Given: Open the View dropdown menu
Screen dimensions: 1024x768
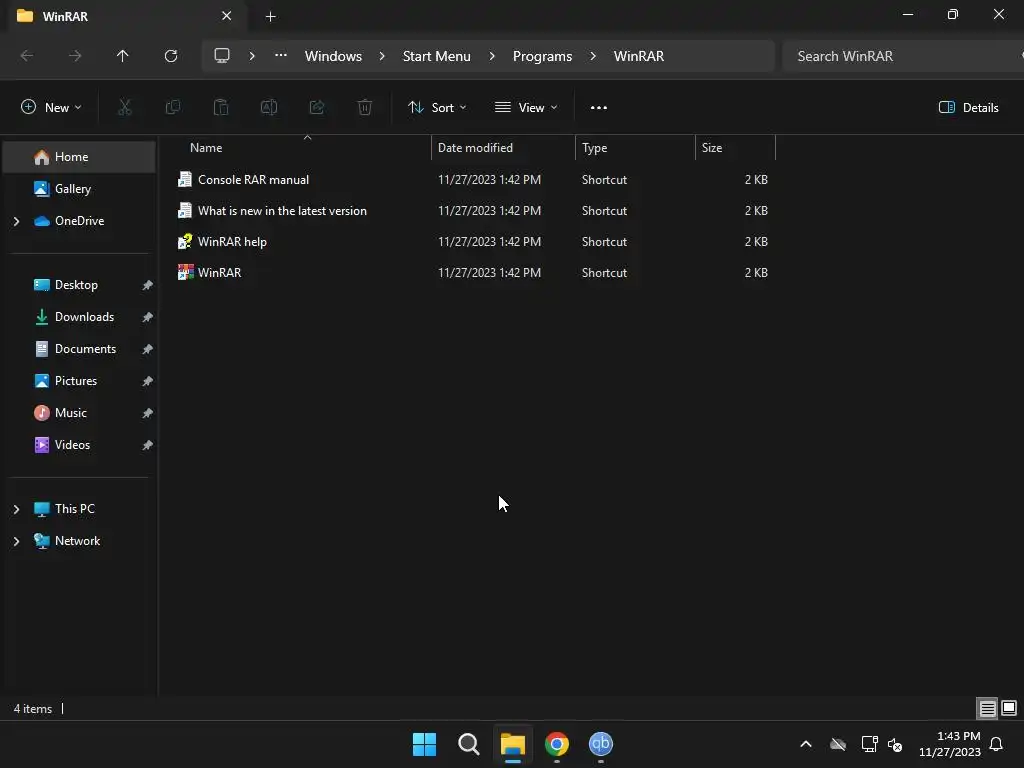Looking at the screenshot, I should (526, 107).
